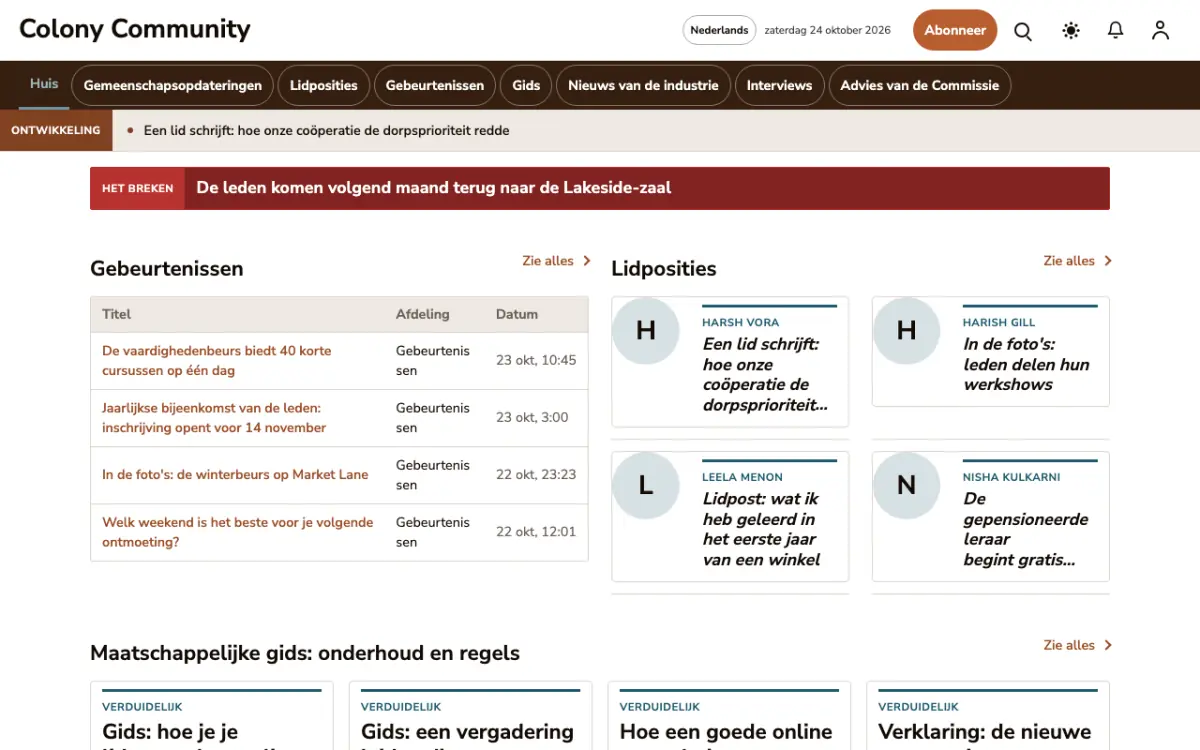Screen dimensions: 1200x750
Task: Click Harsh Vora's avatar circle
Action: [646, 330]
